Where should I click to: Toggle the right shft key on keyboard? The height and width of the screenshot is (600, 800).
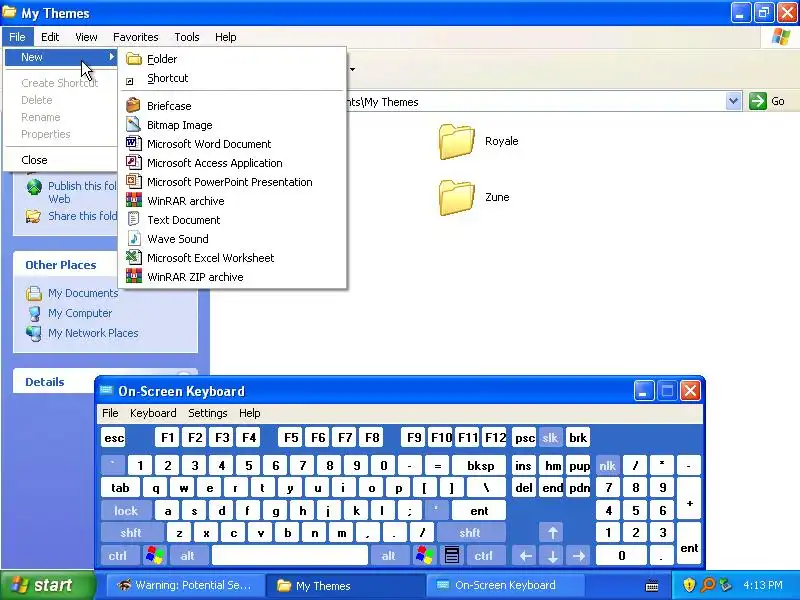tap(470, 533)
